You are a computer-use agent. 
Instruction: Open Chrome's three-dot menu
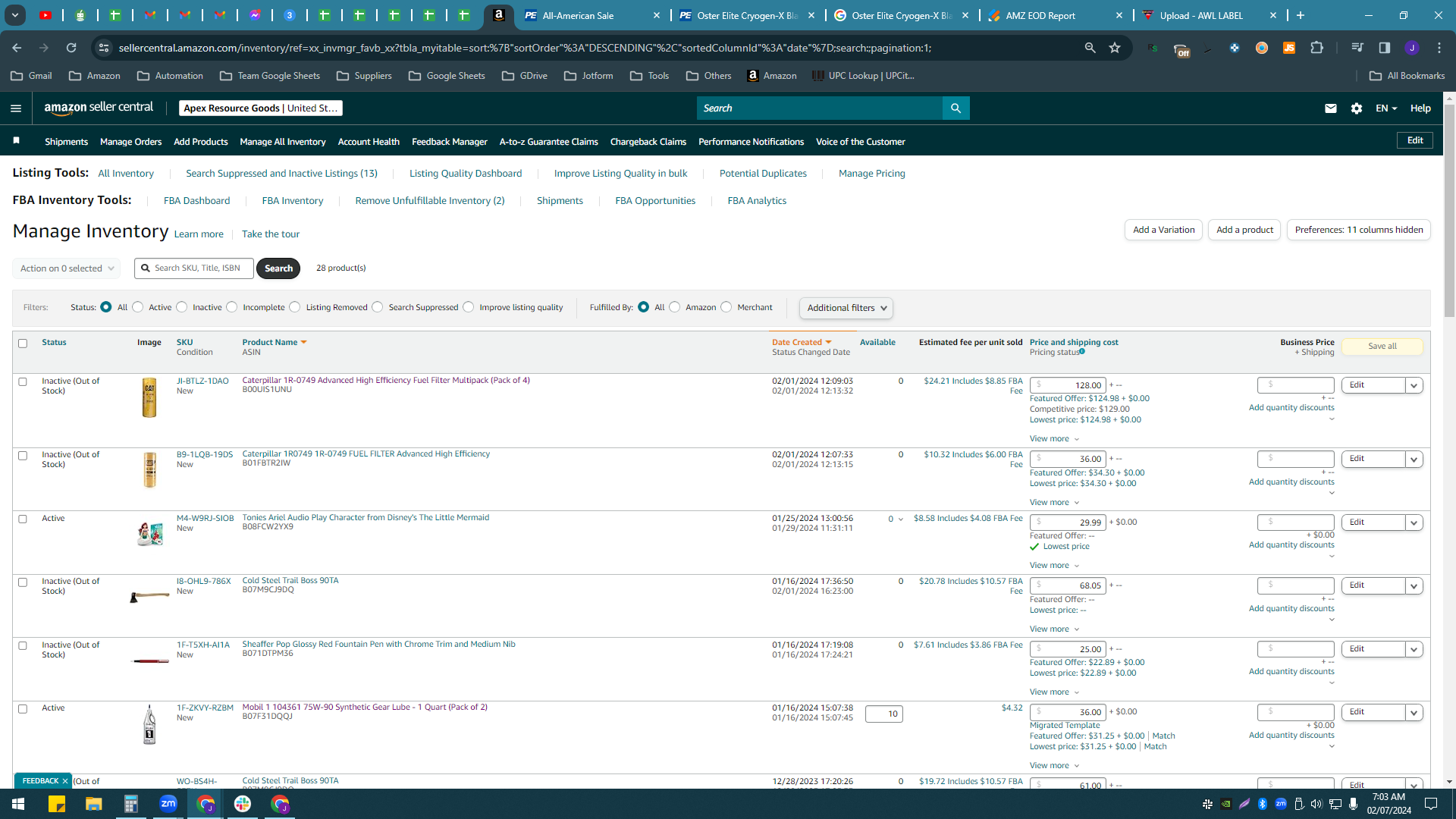pos(1439,48)
